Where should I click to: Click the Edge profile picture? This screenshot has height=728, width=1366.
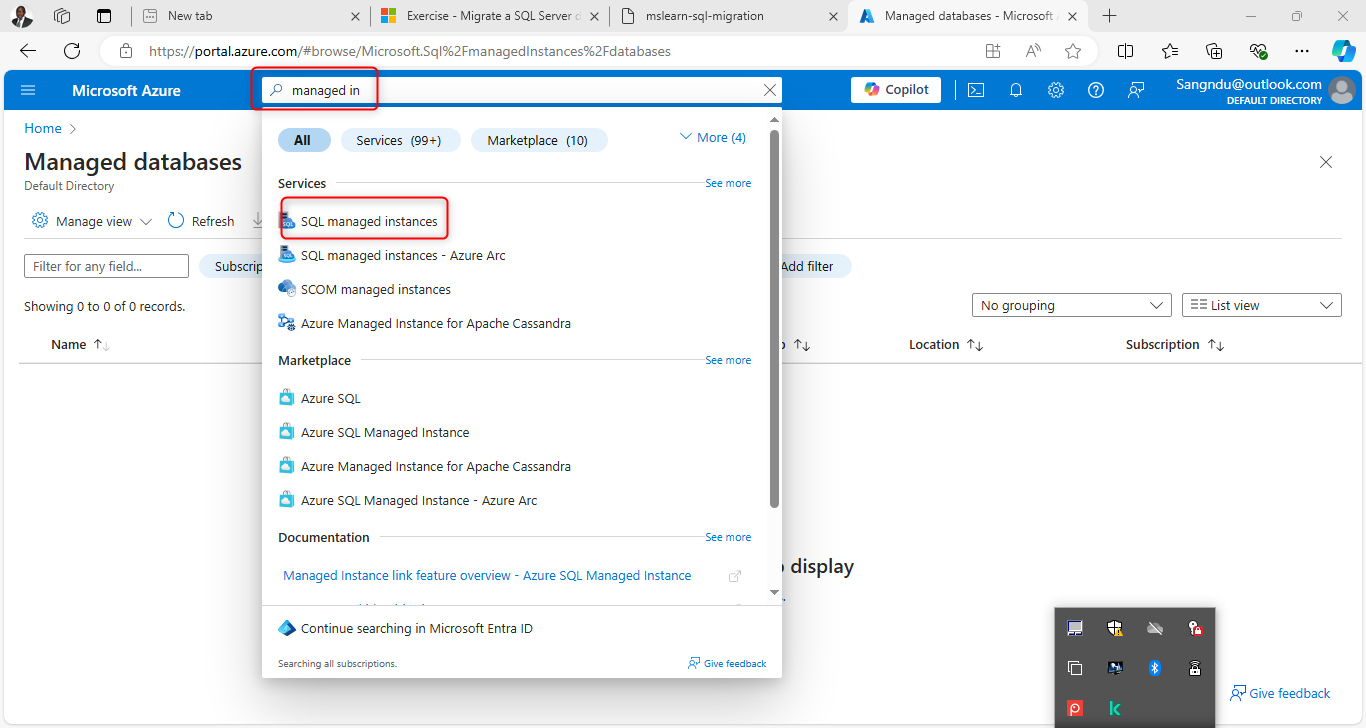23,16
